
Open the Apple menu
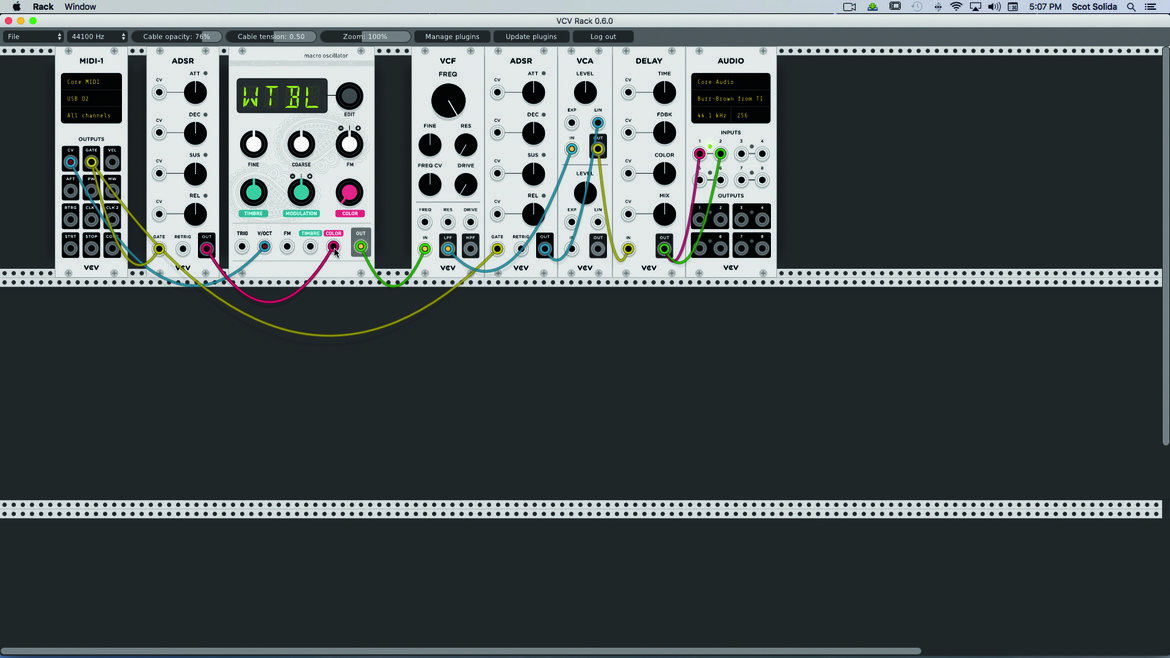[x=16, y=7]
